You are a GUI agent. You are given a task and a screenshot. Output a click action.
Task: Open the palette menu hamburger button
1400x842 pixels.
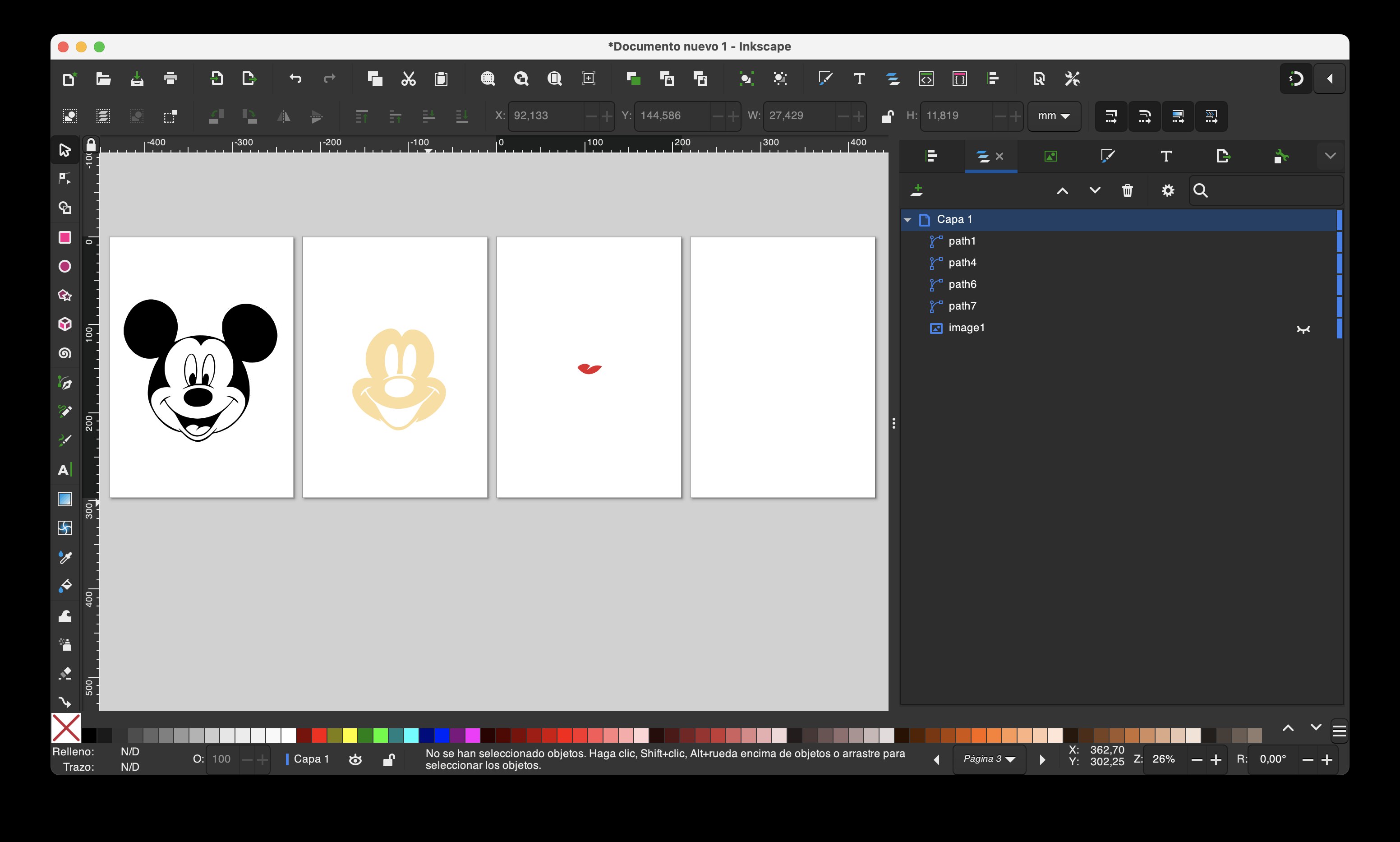1339,731
